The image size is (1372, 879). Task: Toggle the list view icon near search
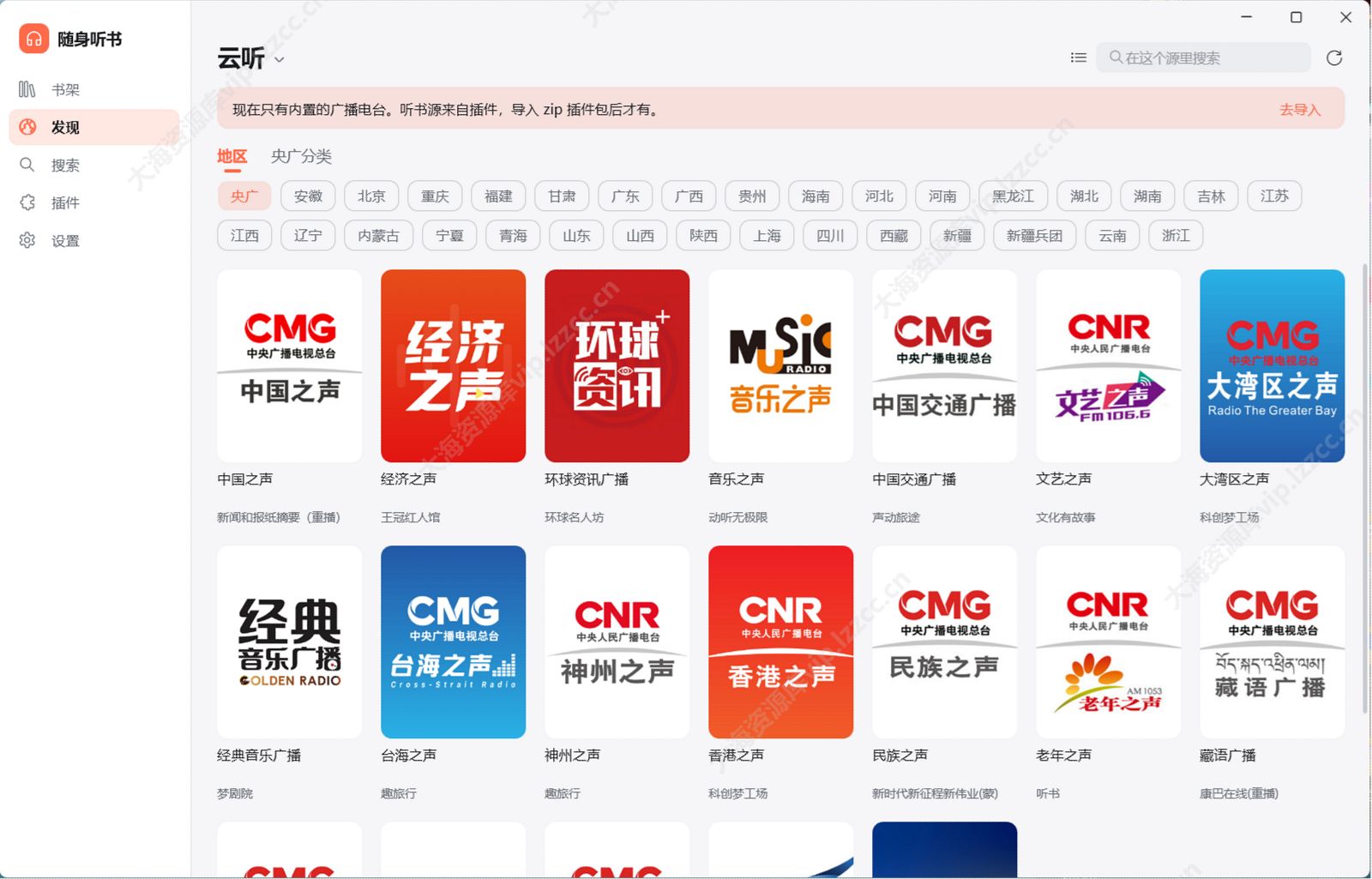click(1079, 57)
